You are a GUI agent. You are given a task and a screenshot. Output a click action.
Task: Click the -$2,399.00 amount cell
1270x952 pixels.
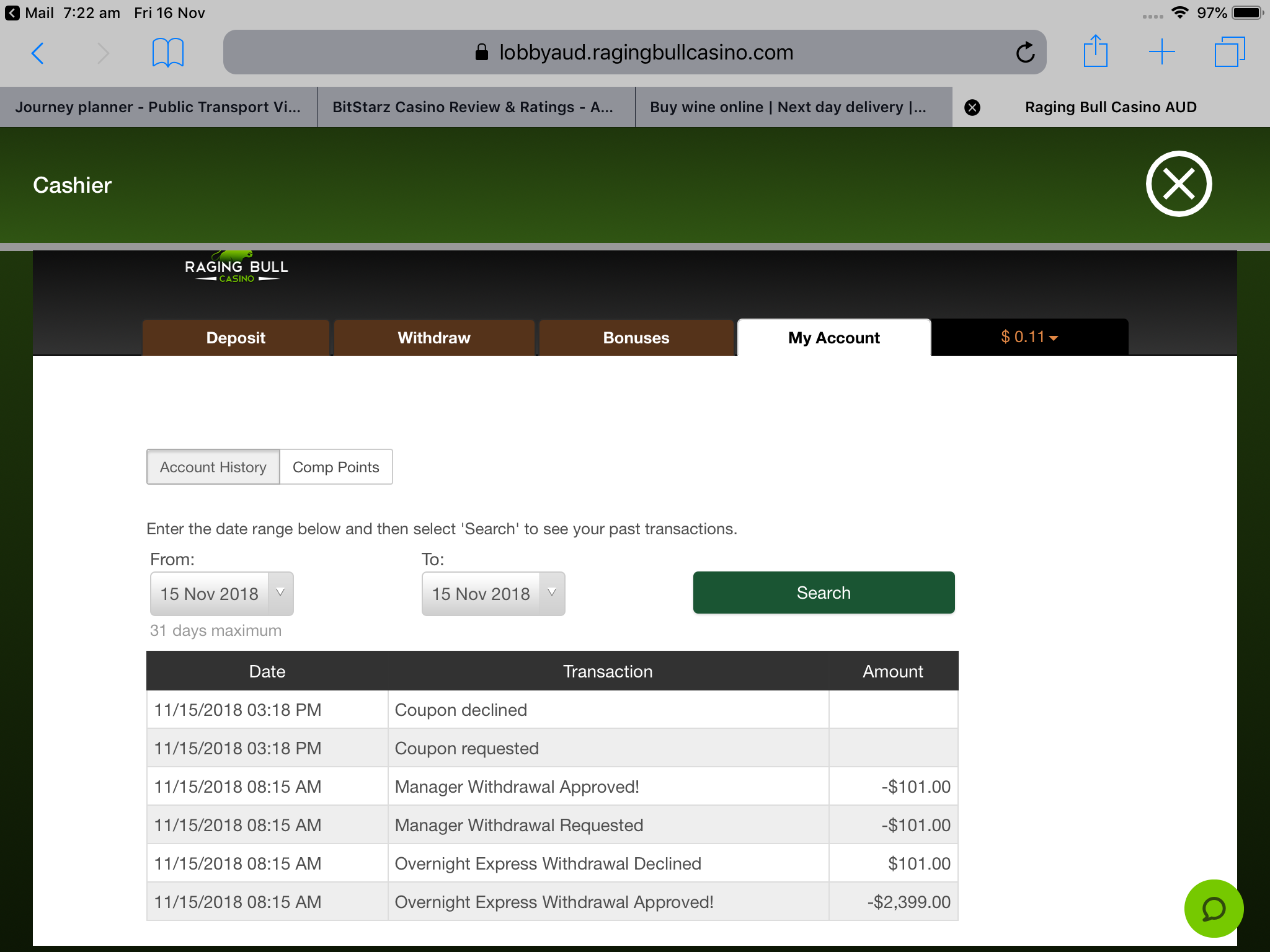point(894,902)
